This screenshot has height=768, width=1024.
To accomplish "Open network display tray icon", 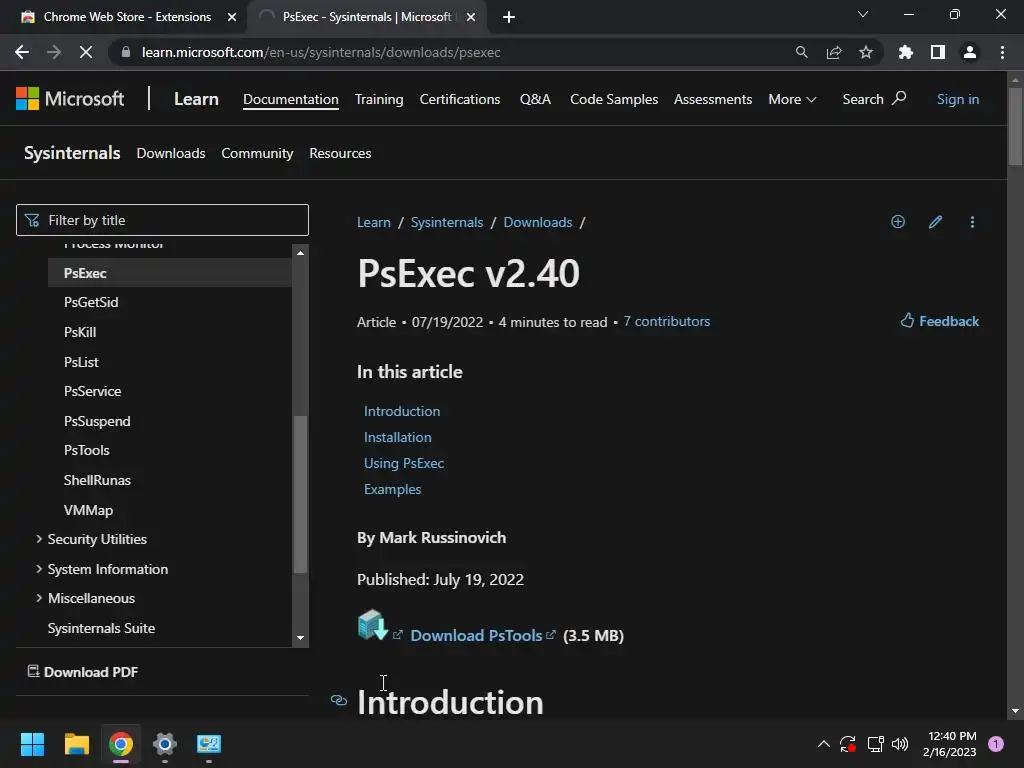I will coord(875,744).
